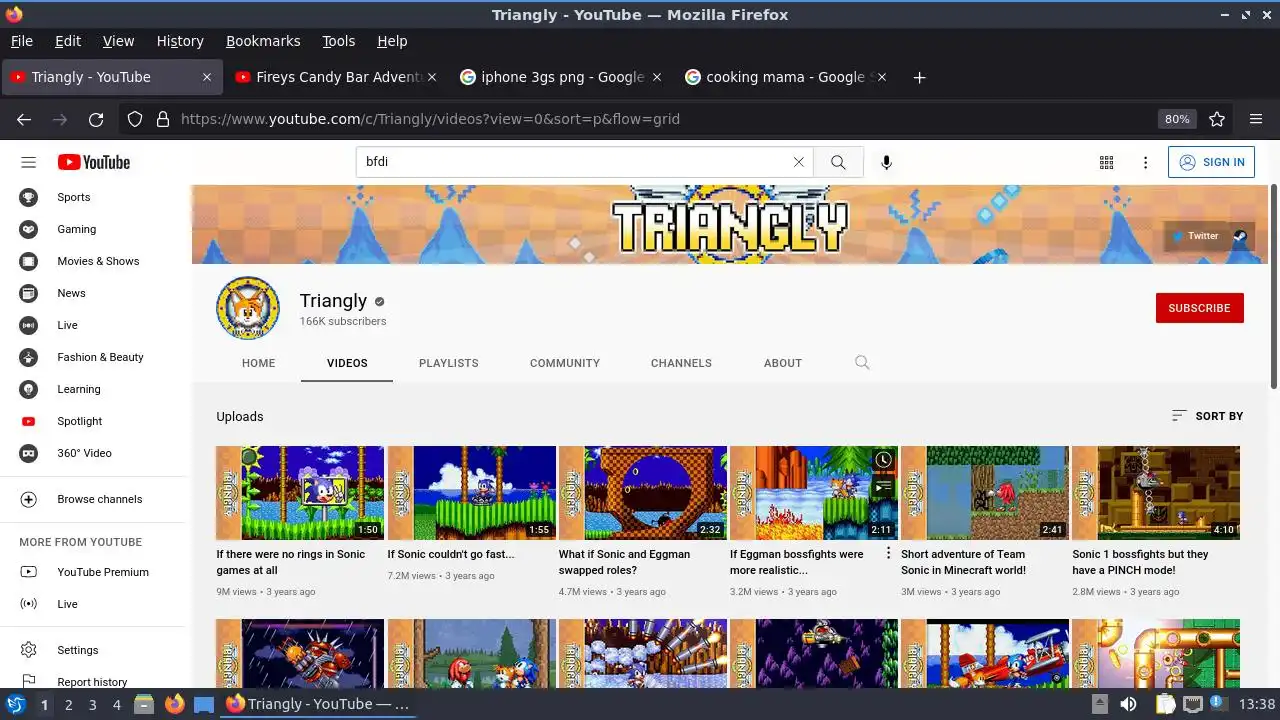Go back in Firefox
This screenshot has height=720, width=1280.
pyautogui.click(x=24, y=119)
